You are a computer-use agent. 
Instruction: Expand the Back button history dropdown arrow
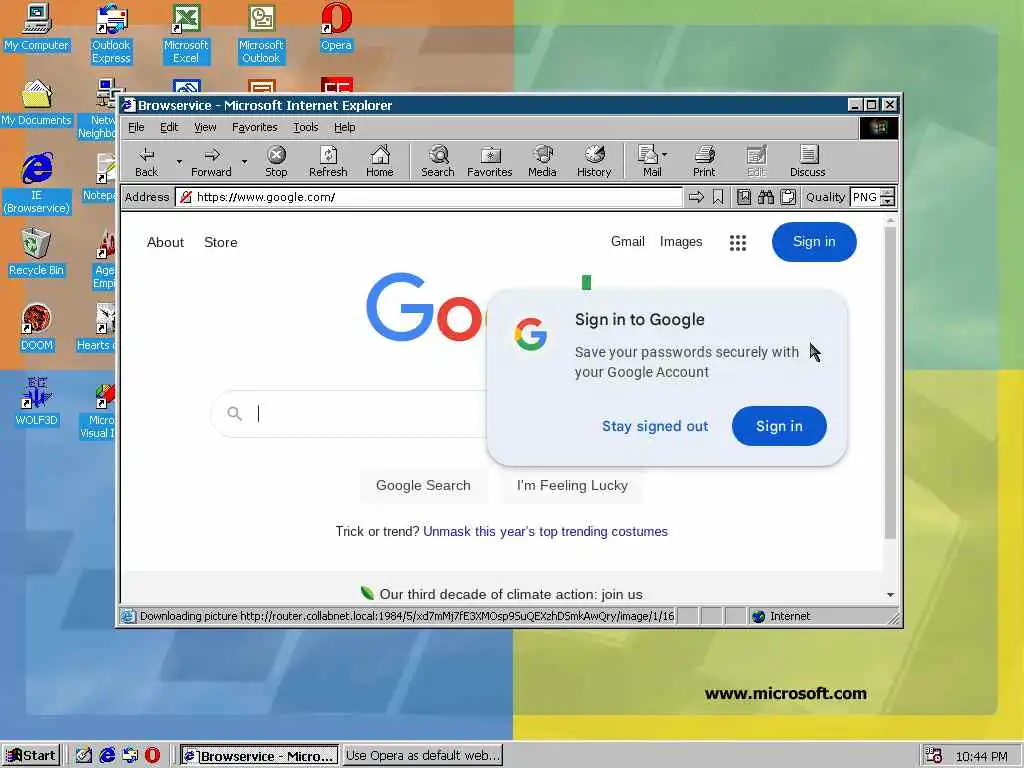(x=178, y=161)
